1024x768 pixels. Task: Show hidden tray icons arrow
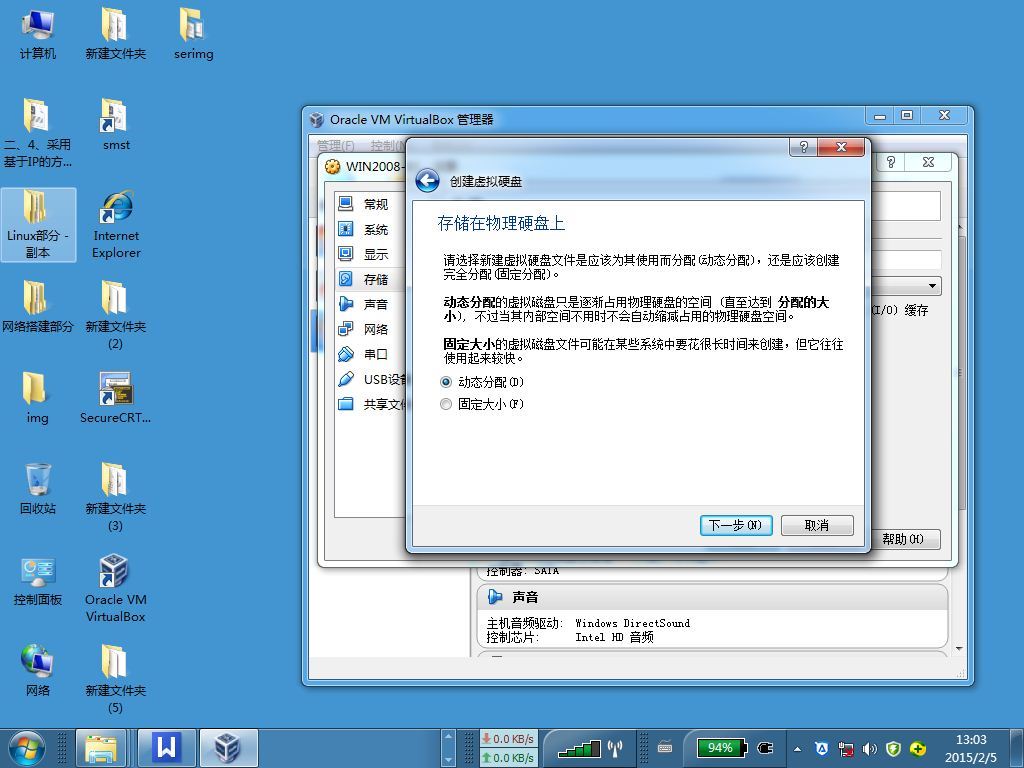(797, 748)
